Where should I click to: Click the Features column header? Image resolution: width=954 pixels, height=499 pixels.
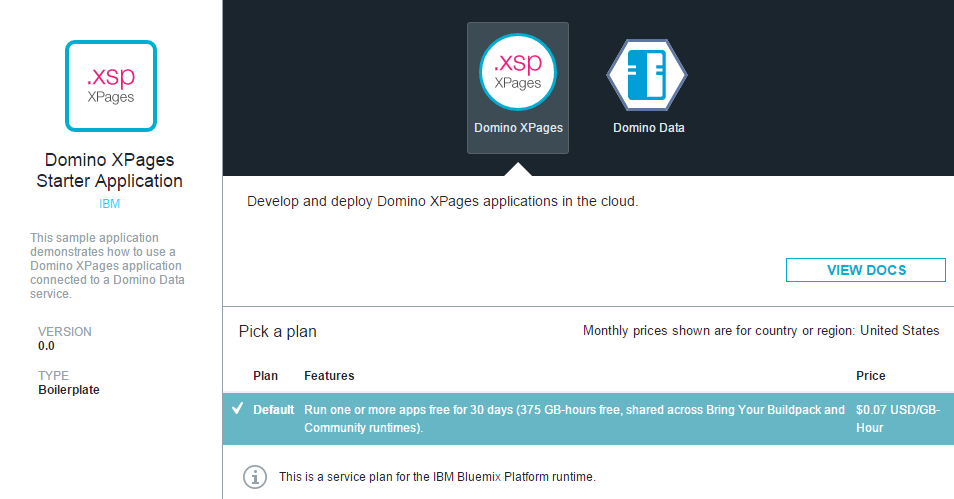pos(329,376)
